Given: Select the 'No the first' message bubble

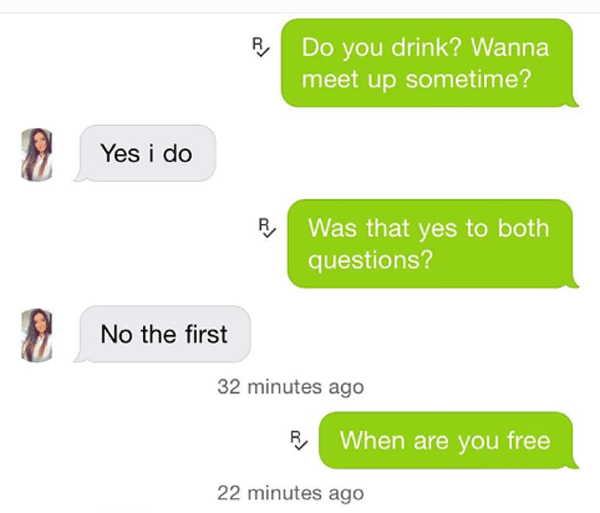Looking at the screenshot, I should coord(163,334).
